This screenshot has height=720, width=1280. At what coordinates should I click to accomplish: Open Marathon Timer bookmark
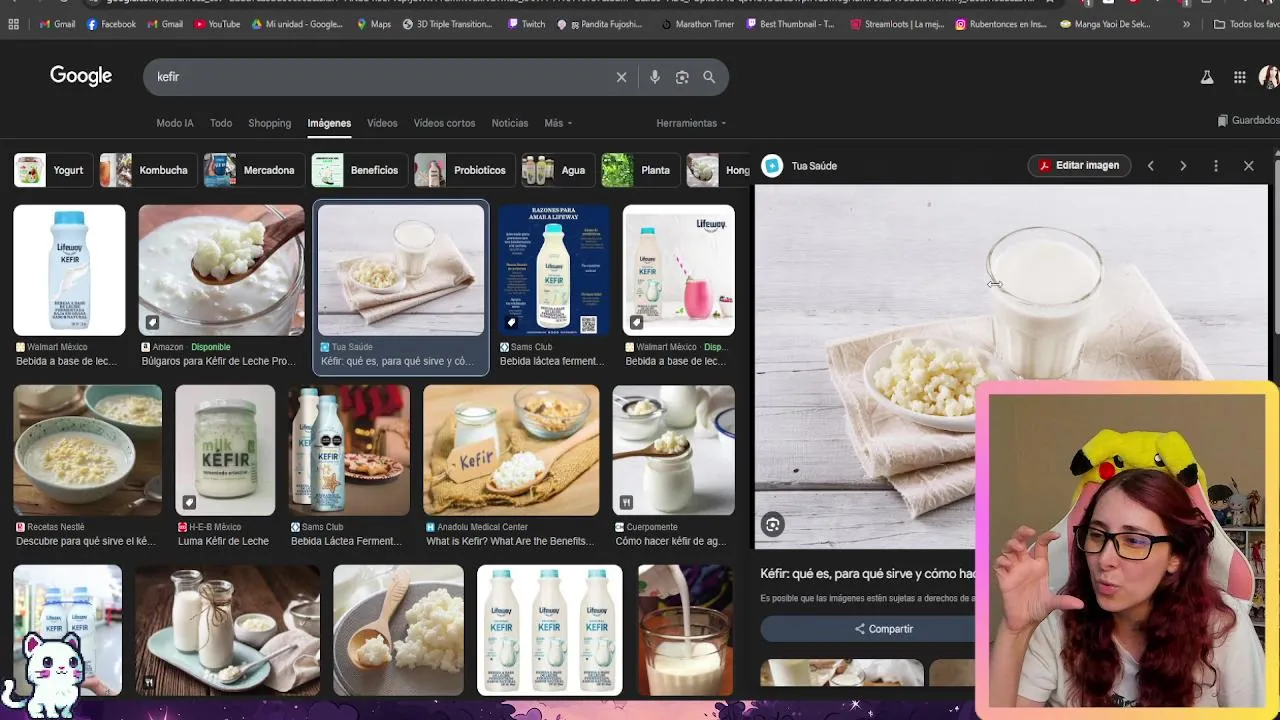(697, 24)
